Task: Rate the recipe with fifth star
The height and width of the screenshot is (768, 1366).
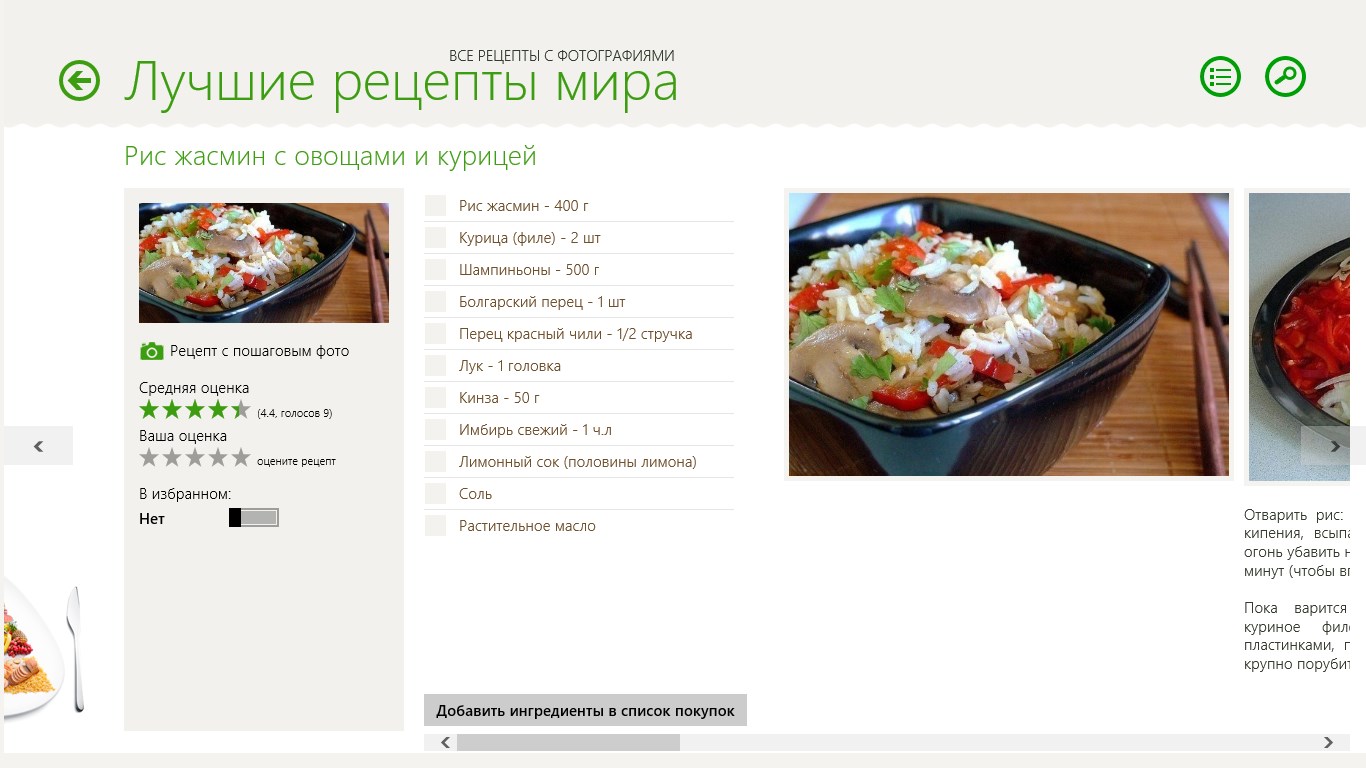Action: 241,458
